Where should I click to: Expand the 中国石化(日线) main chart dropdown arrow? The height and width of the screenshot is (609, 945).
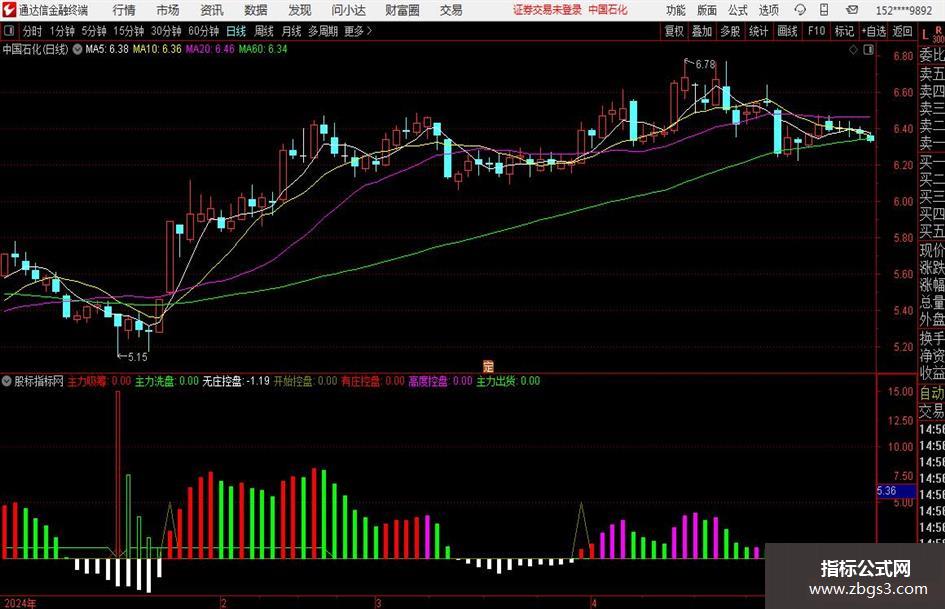pyautogui.click(x=77, y=49)
